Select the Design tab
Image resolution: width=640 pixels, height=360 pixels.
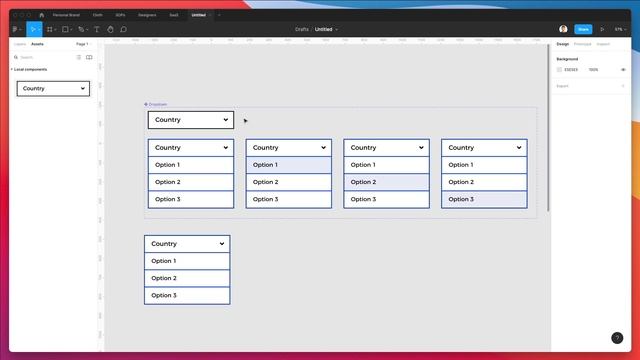pos(562,44)
